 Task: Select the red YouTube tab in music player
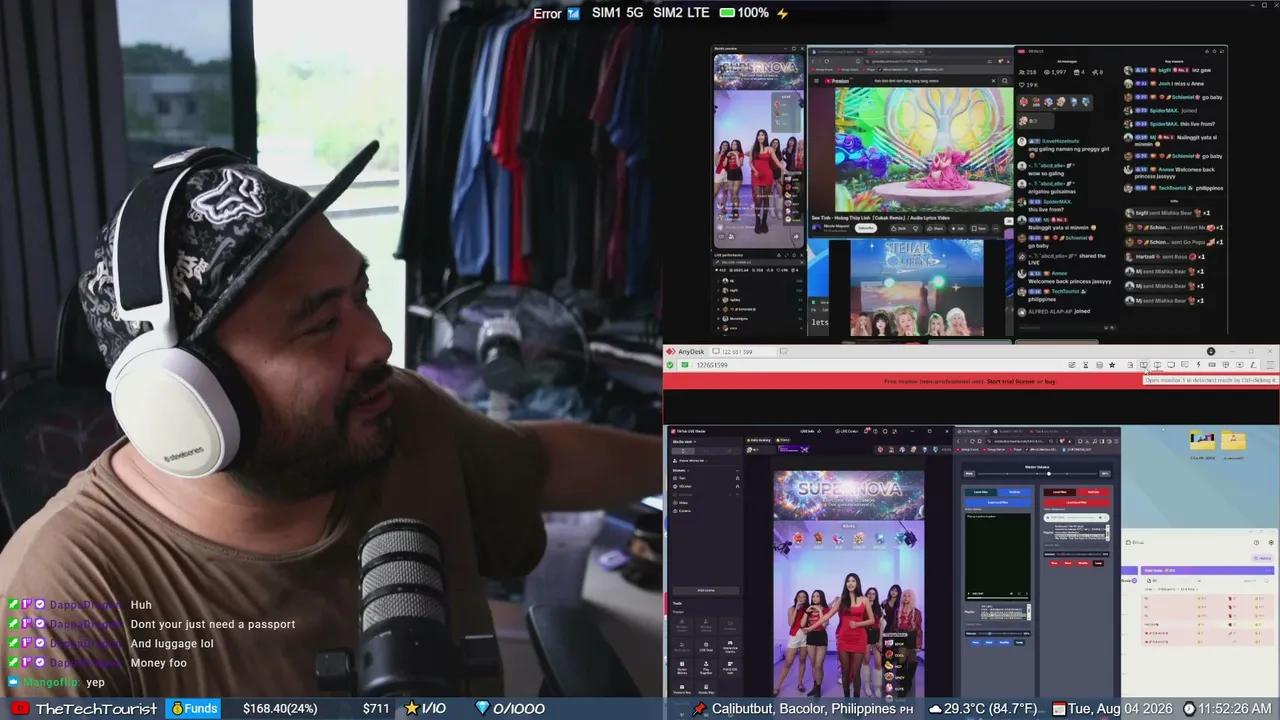click(x=1094, y=492)
